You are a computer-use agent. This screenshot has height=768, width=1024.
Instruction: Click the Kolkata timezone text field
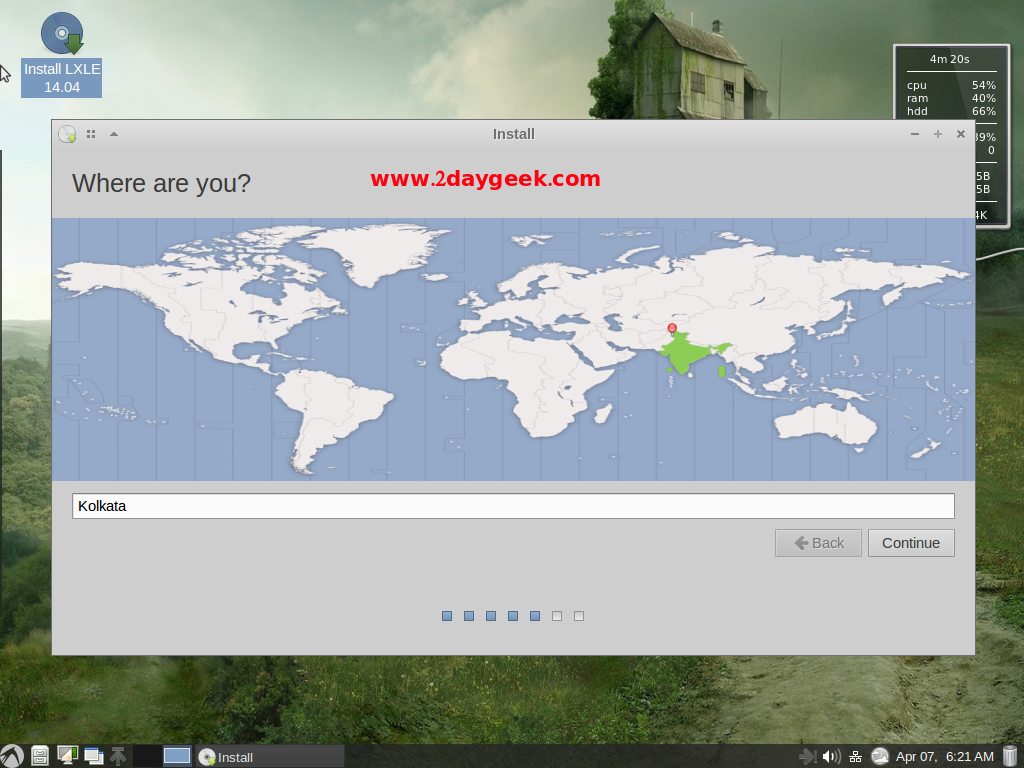pyautogui.click(x=513, y=506)
